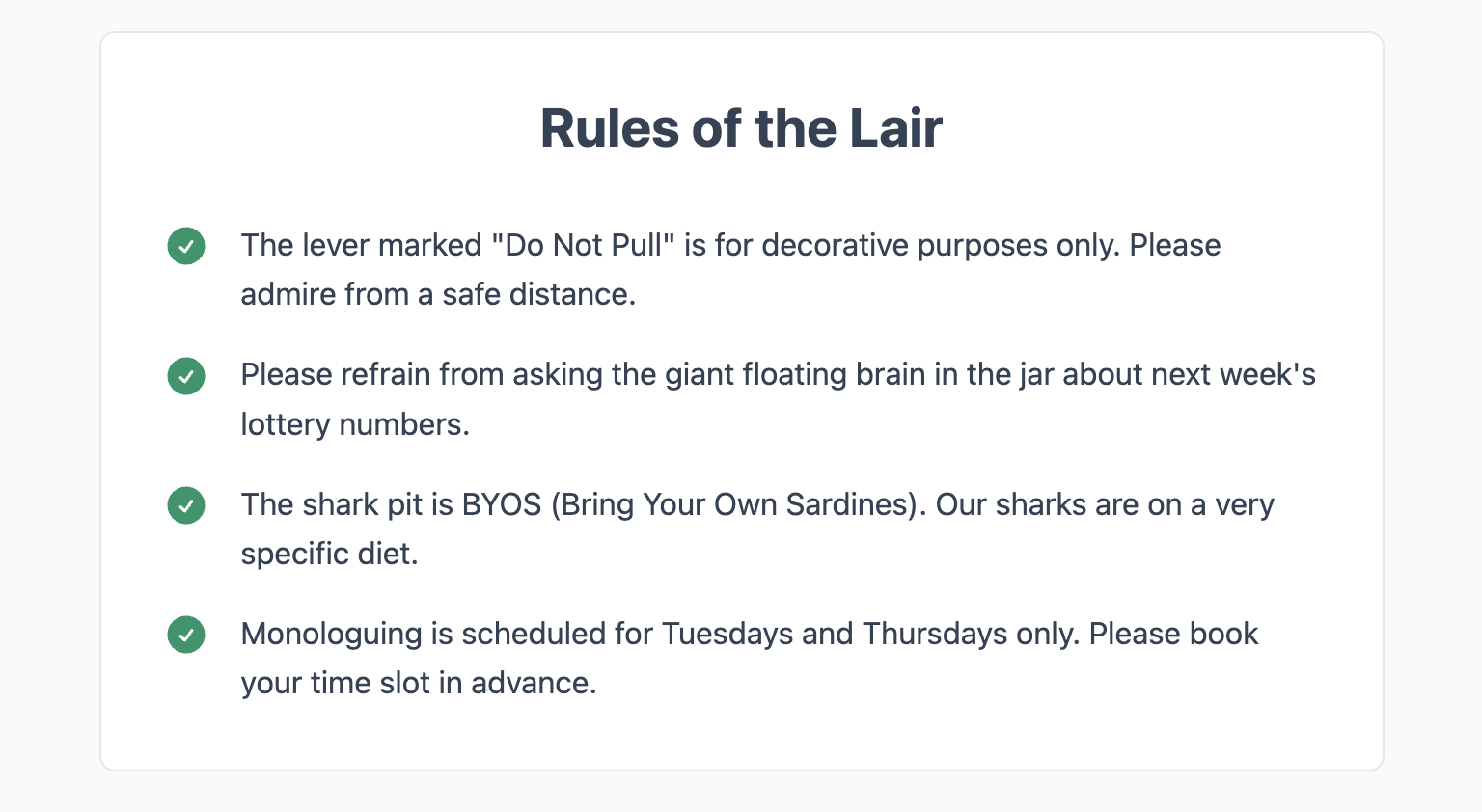Click the acronym "BYOS" in the shark rule
Viewport: 1482px width, 812px height.
pyautogui.click(x=502, y=504)
